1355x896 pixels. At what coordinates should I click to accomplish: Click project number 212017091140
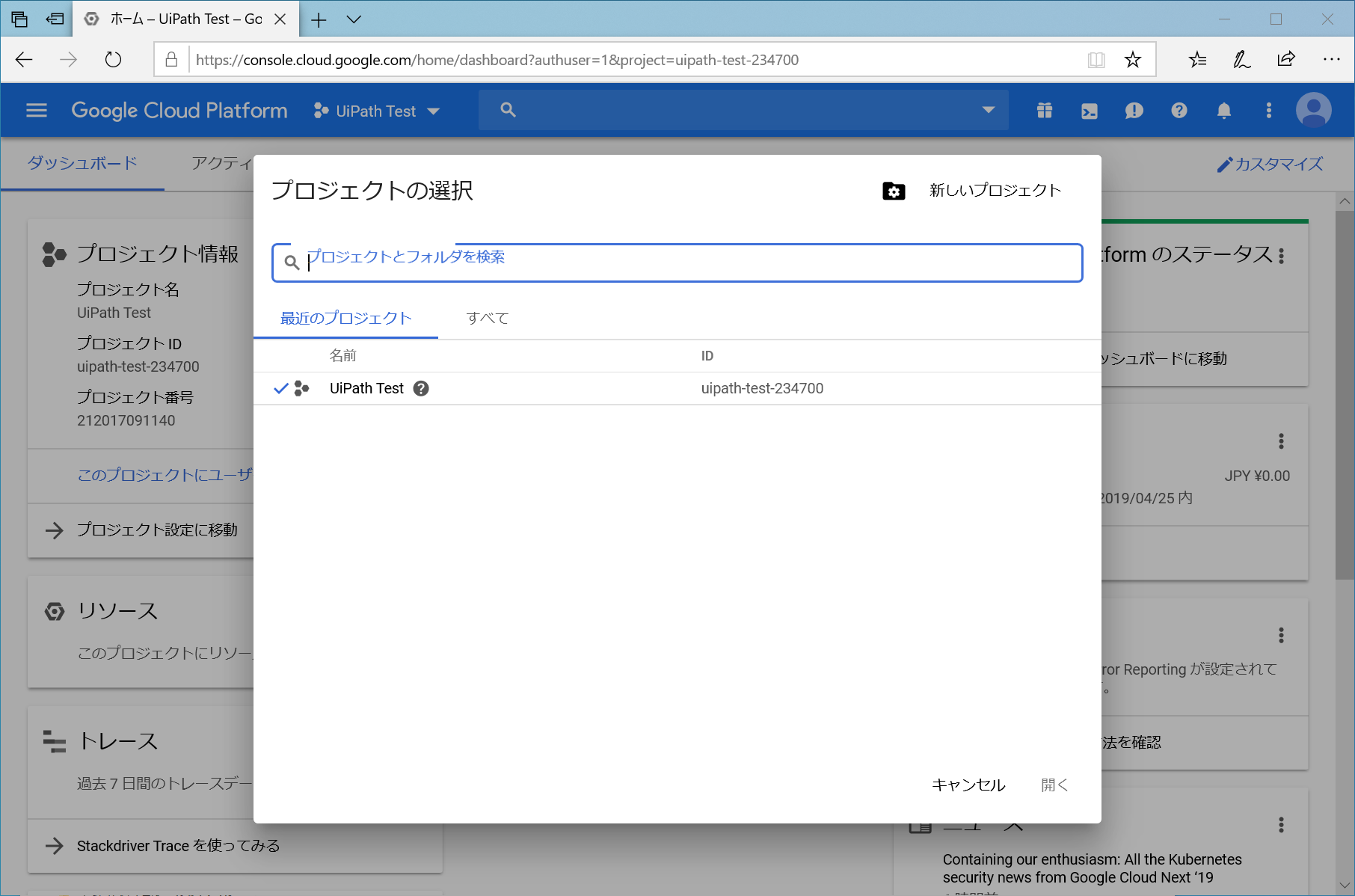126,420
